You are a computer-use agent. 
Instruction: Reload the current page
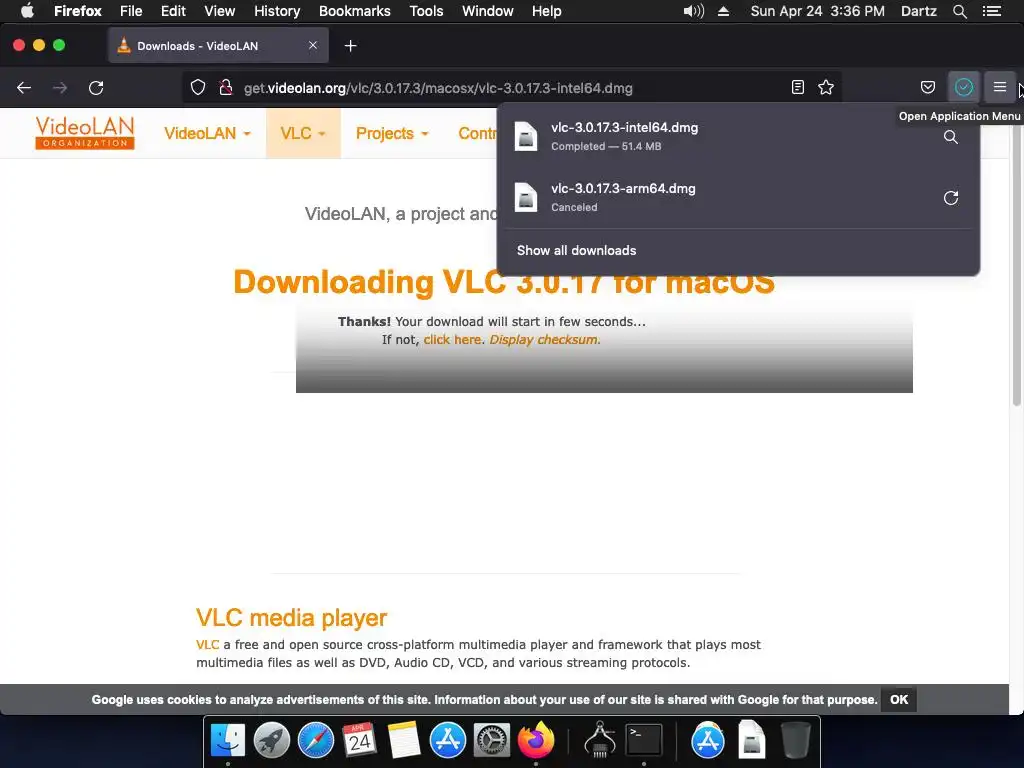click(x=96, y=88)
